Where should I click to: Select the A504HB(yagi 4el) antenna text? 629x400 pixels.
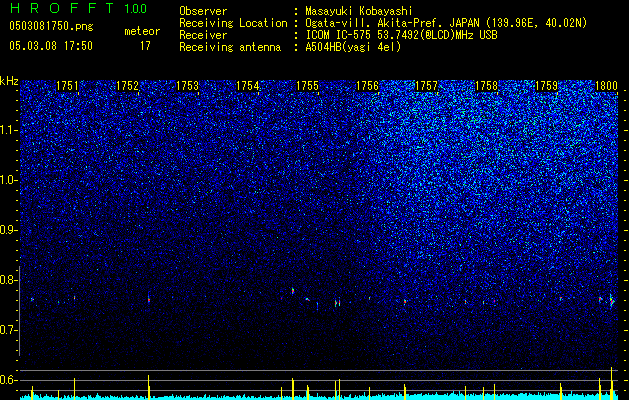tap(353, 47)
